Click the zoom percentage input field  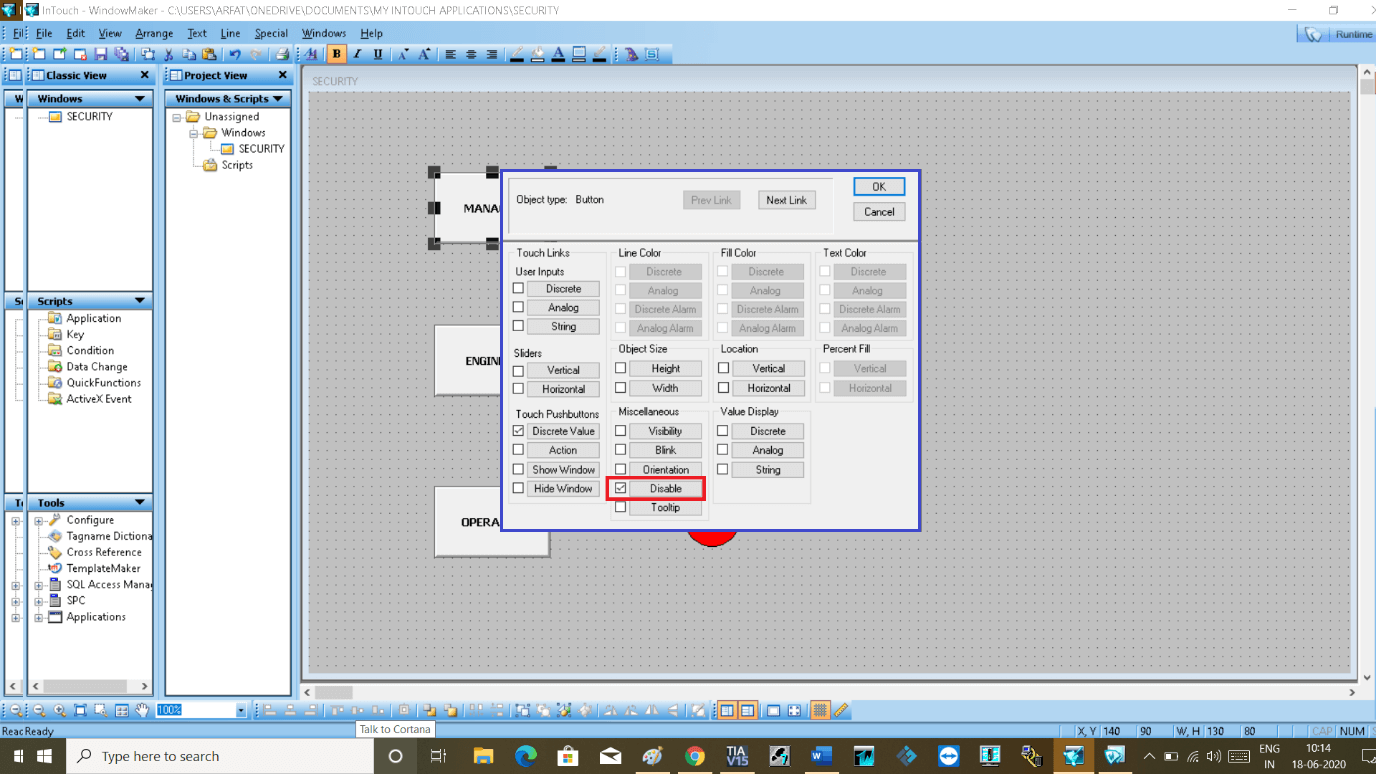[x=195, y=710]
